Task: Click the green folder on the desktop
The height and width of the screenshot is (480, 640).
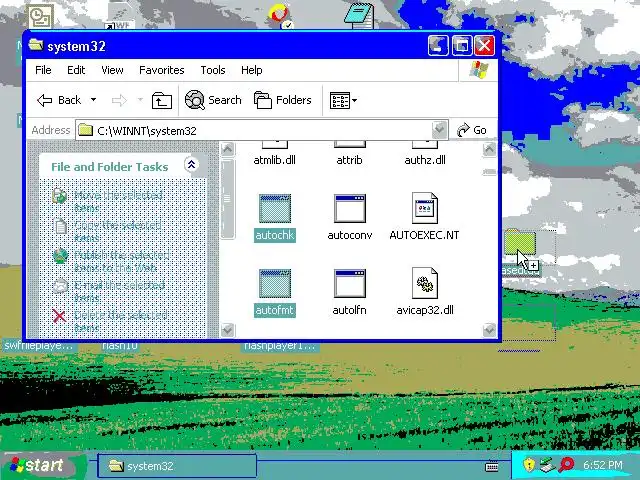Action: pyautogui.click(x=520, y=243)
